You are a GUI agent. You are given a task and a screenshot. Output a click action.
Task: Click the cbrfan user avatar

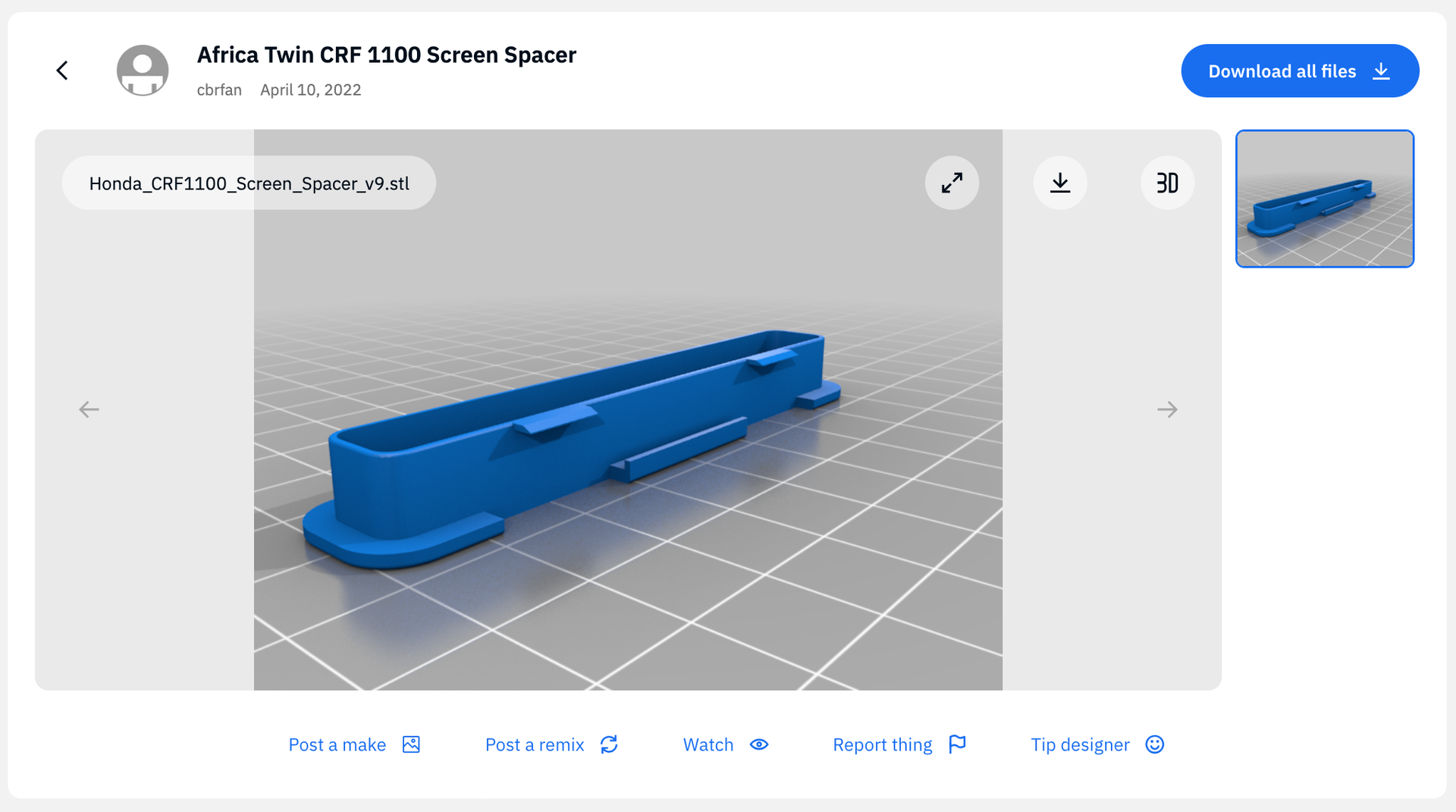tap(143, 71)
